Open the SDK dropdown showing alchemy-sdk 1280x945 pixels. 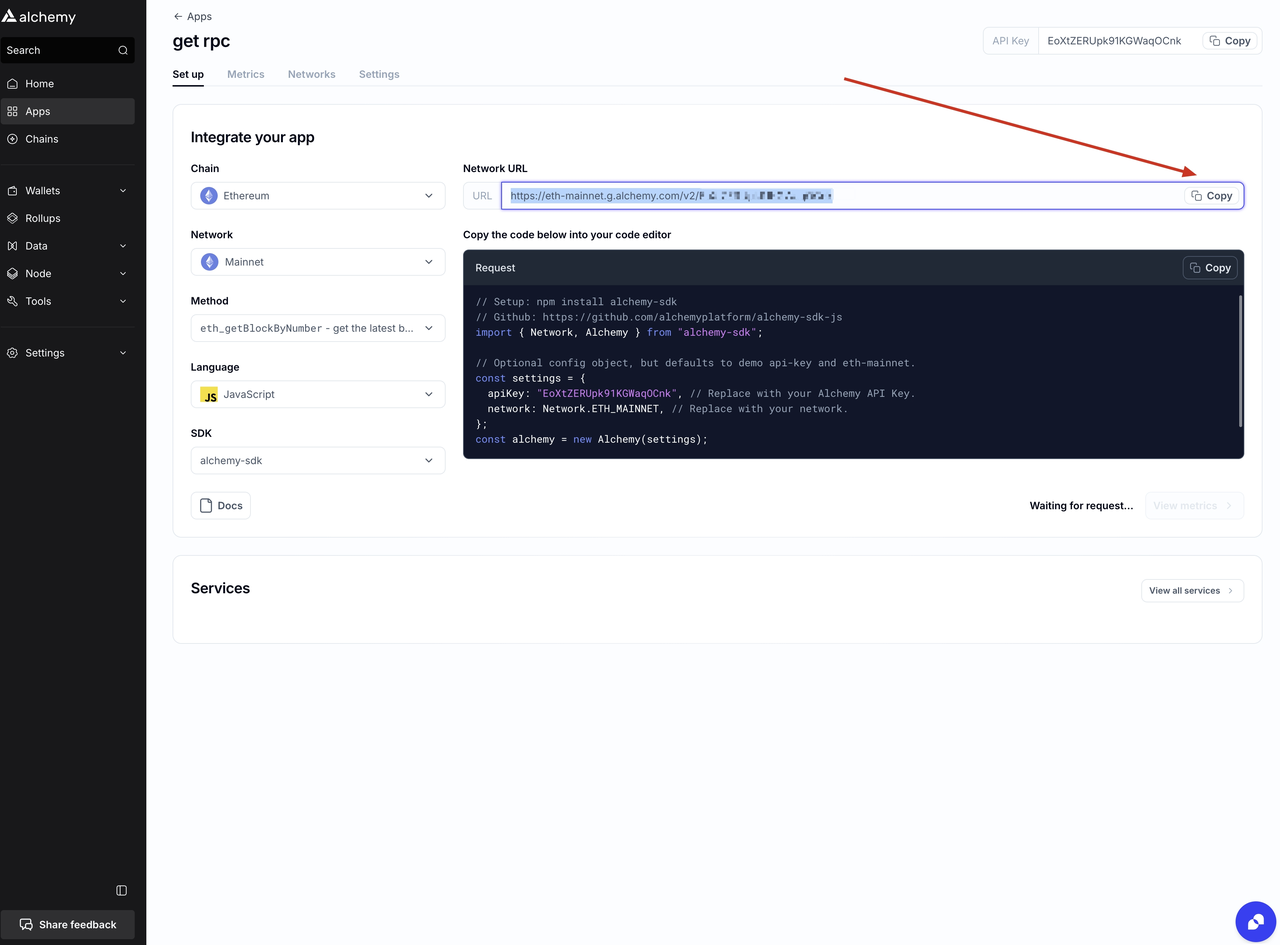318,461
